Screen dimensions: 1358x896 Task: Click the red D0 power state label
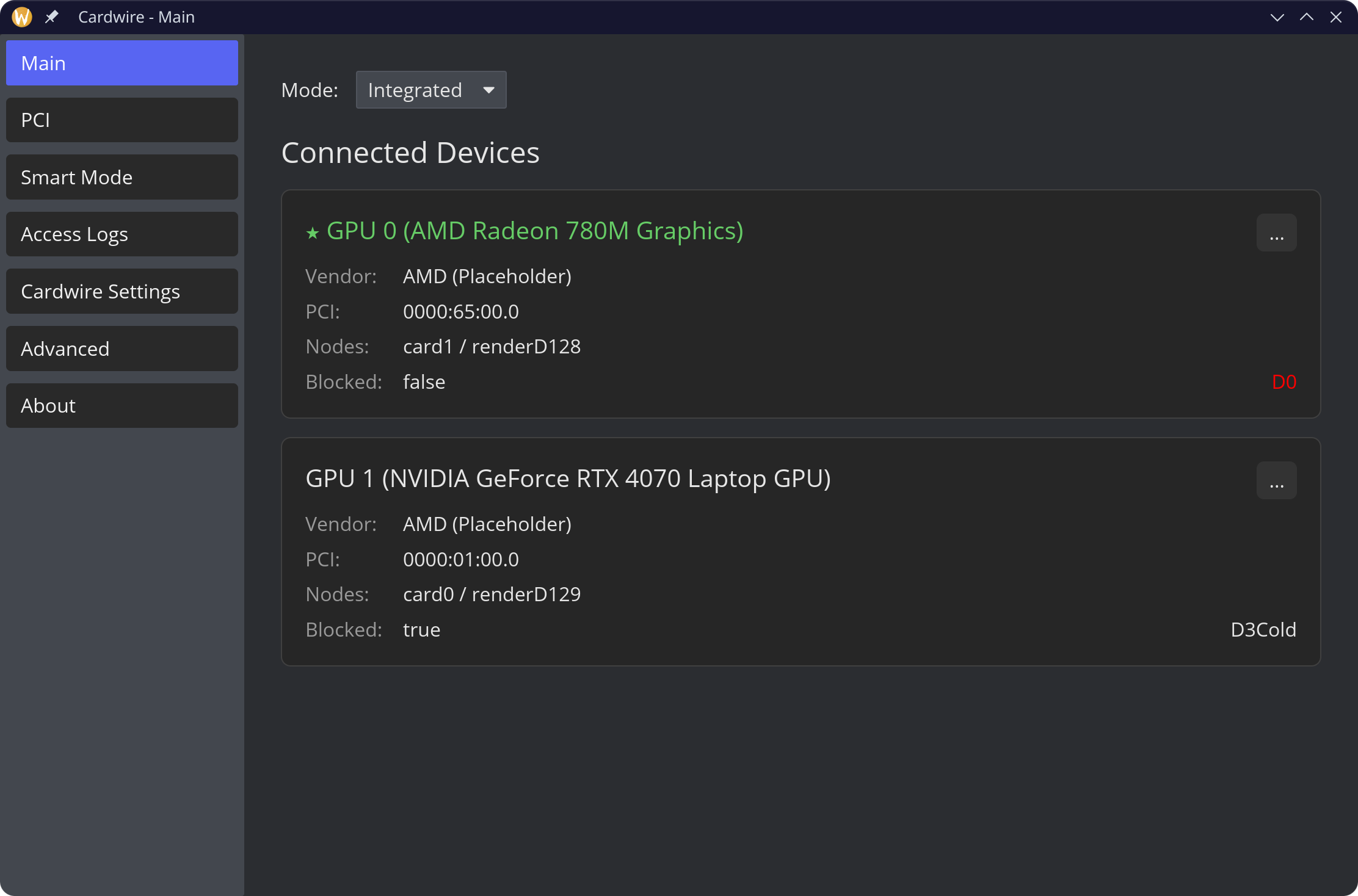pyautogui.click(x=1284, y=382)
